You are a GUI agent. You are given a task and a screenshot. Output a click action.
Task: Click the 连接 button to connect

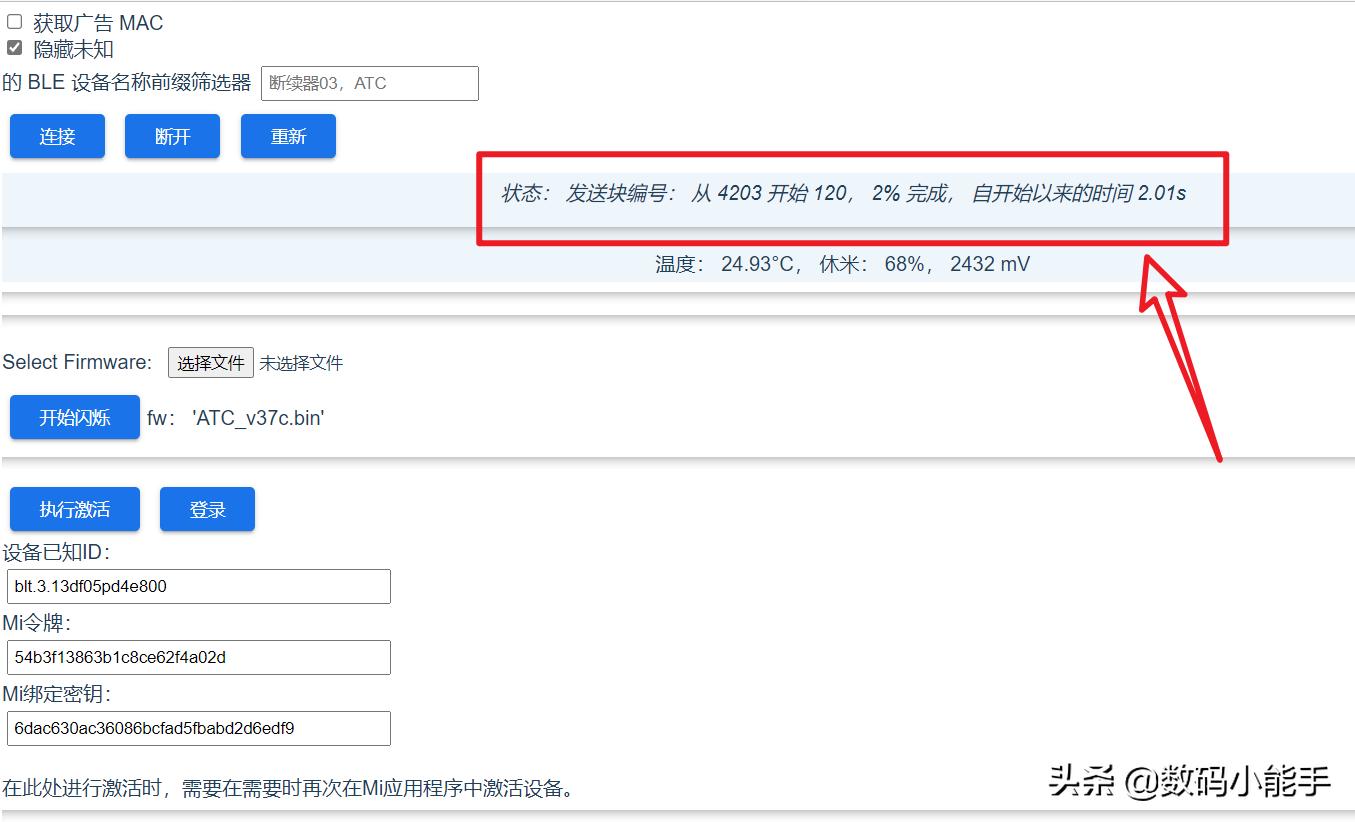pyautogui.click(x=56, y=136)
